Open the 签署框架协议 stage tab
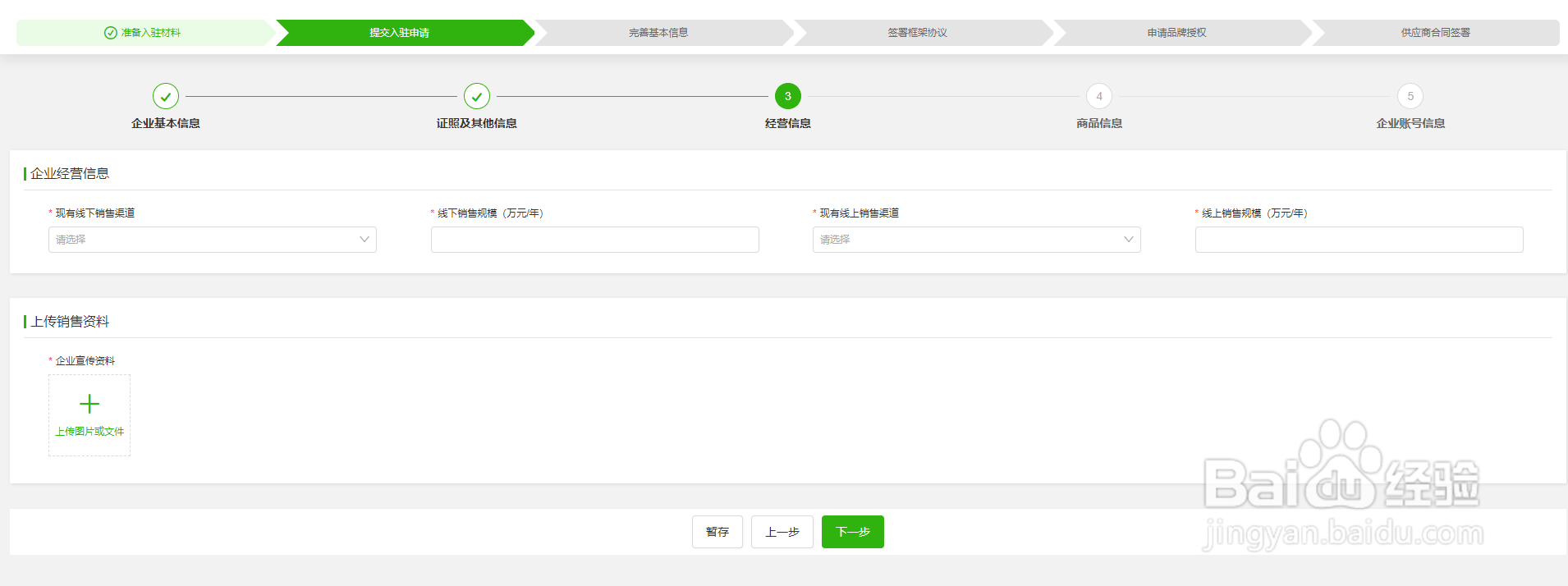This screenshot has width=1568, height=586. click(x=923, y=33)
